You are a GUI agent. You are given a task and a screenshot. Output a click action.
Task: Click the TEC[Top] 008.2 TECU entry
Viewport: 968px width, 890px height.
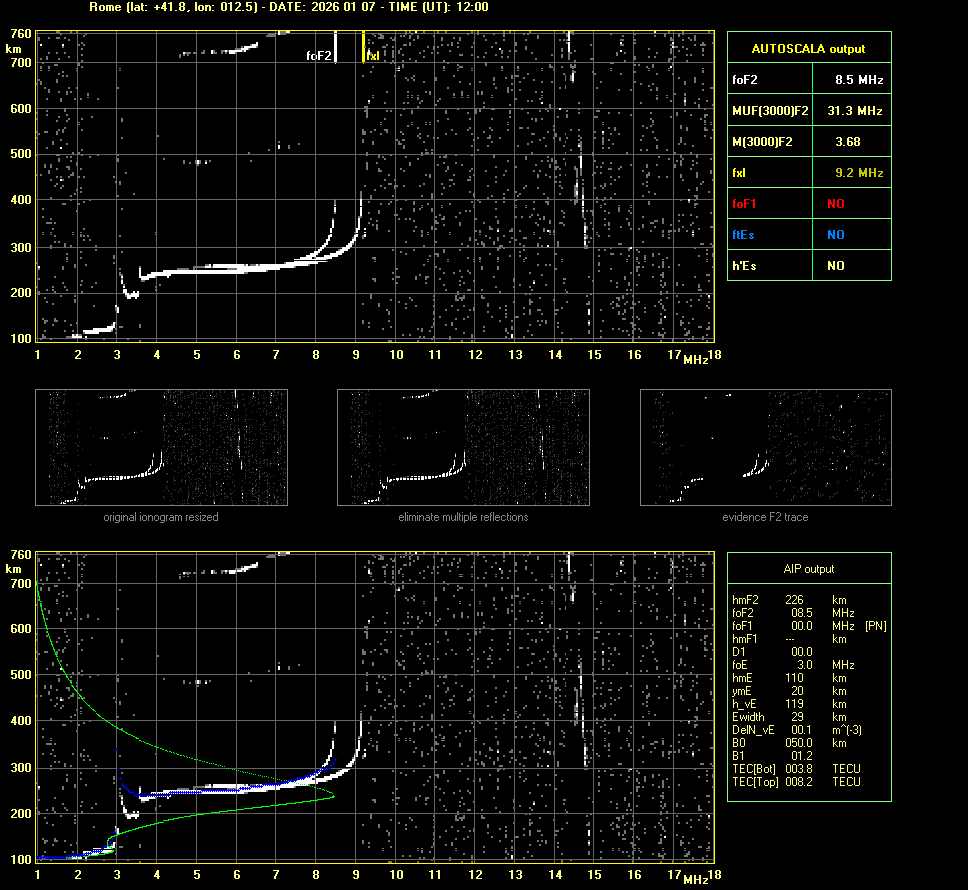tap(796, 781)
